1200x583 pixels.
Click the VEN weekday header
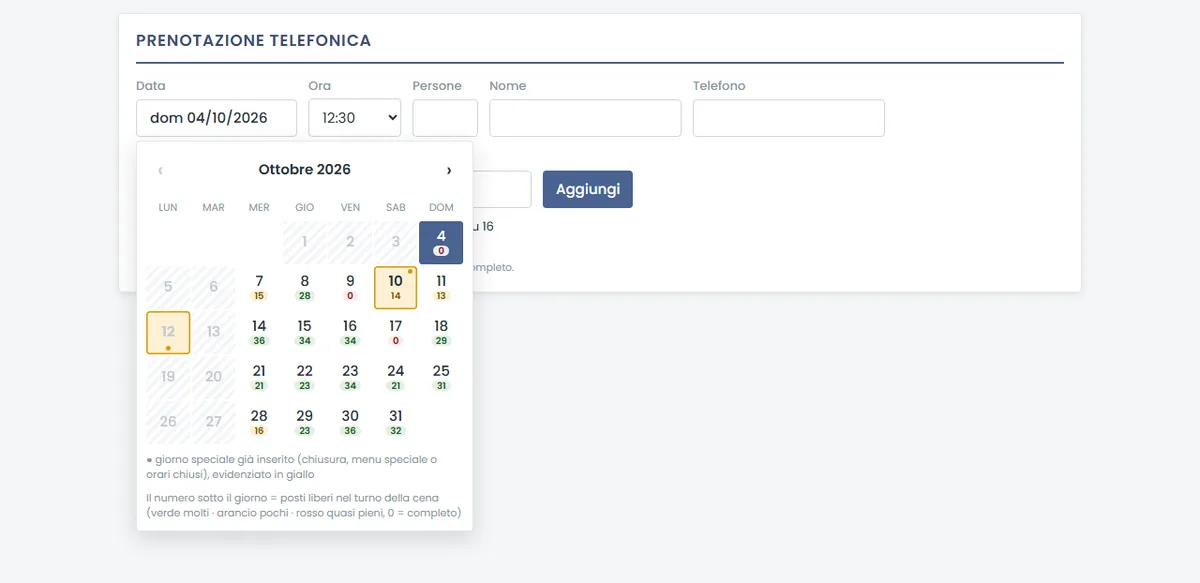click(350, 207)
